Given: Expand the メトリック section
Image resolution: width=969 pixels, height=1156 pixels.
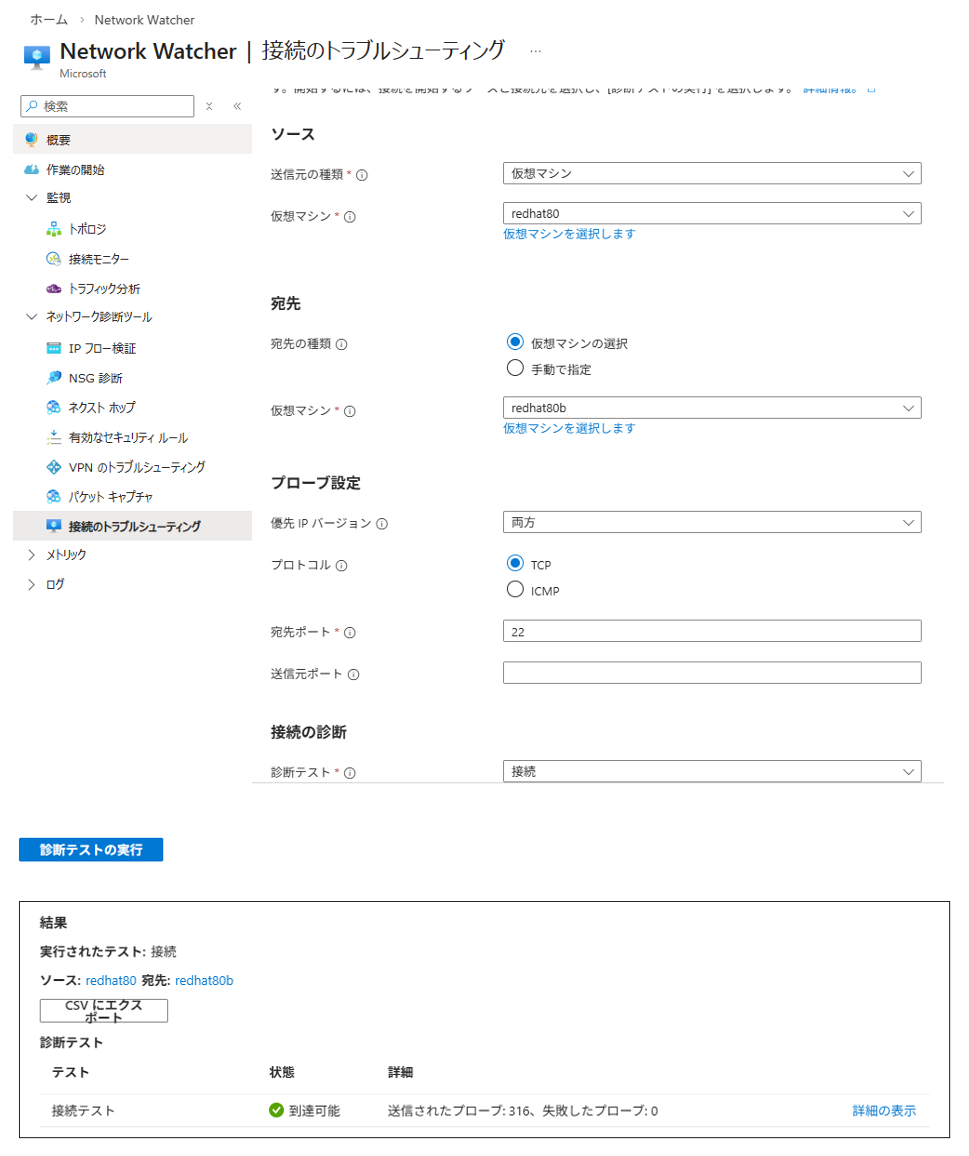Looking at the screenshot, I should [x=31, y=554].
